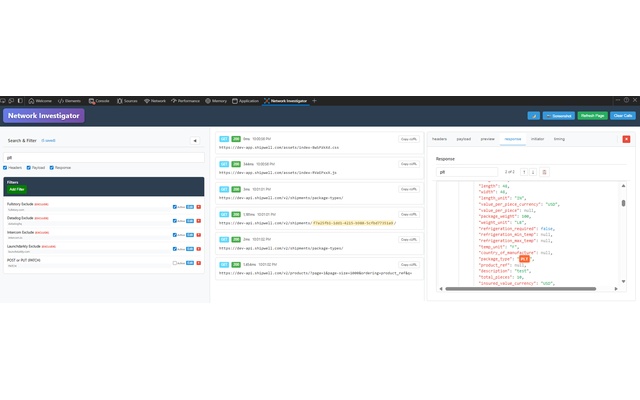640x400 pixels.
Task: Enable Active checkbox for POST or PUT filter
Action: click(175, 263)
